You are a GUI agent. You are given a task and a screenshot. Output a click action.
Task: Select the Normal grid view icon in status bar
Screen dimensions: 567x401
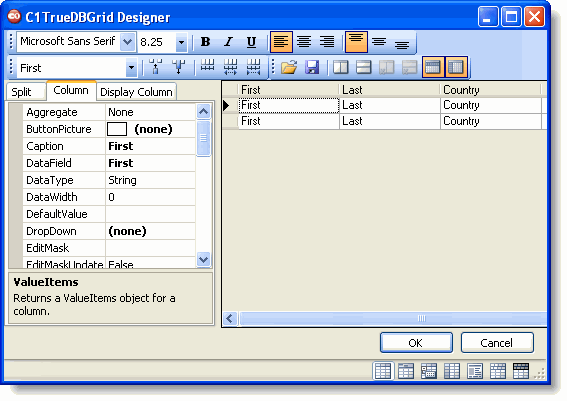tap(383, 371)
